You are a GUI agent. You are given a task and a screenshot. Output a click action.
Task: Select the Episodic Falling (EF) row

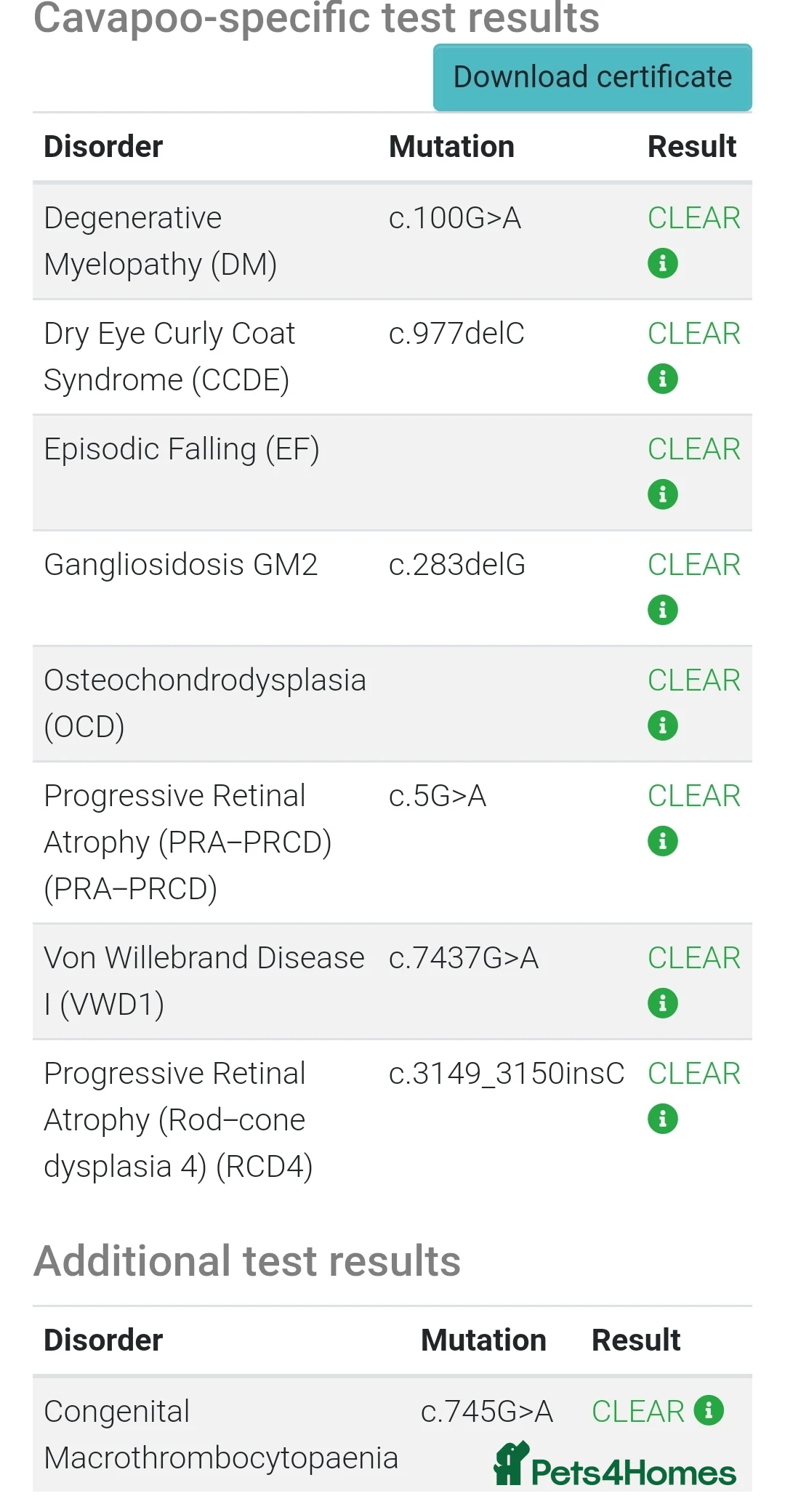(x=182, y=449)
